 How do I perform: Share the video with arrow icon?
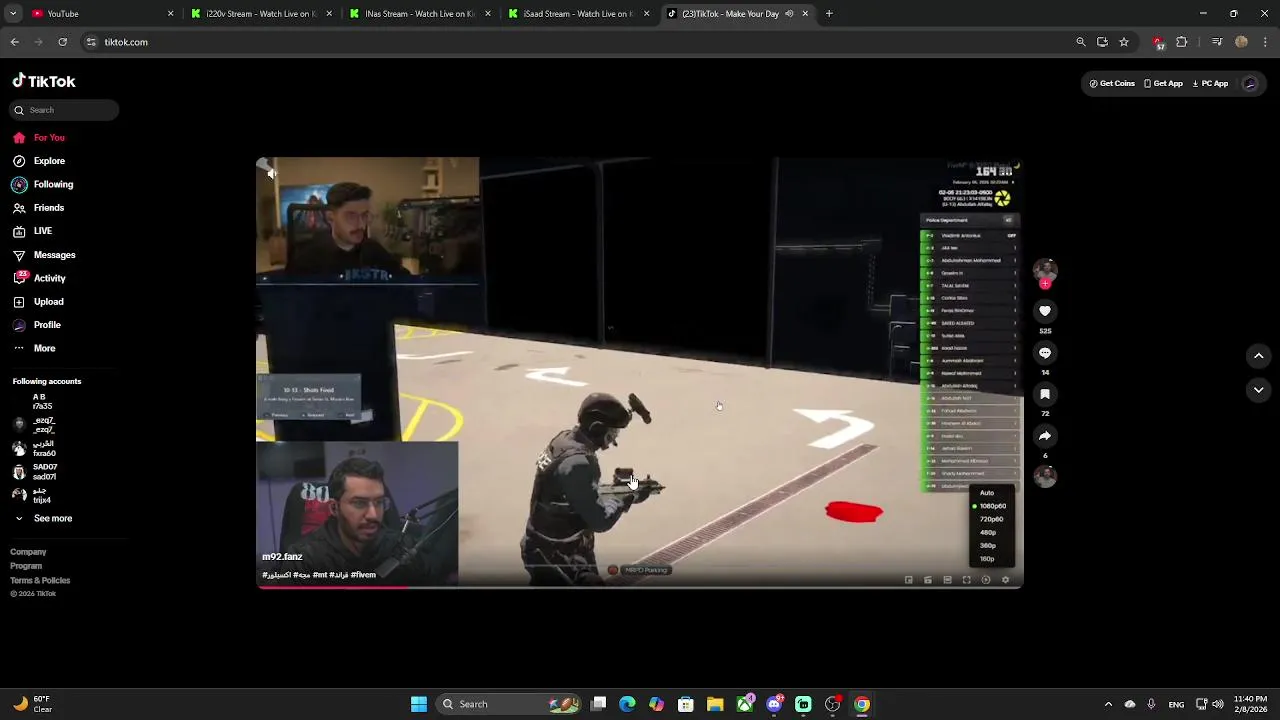[x=1045, y=436]
